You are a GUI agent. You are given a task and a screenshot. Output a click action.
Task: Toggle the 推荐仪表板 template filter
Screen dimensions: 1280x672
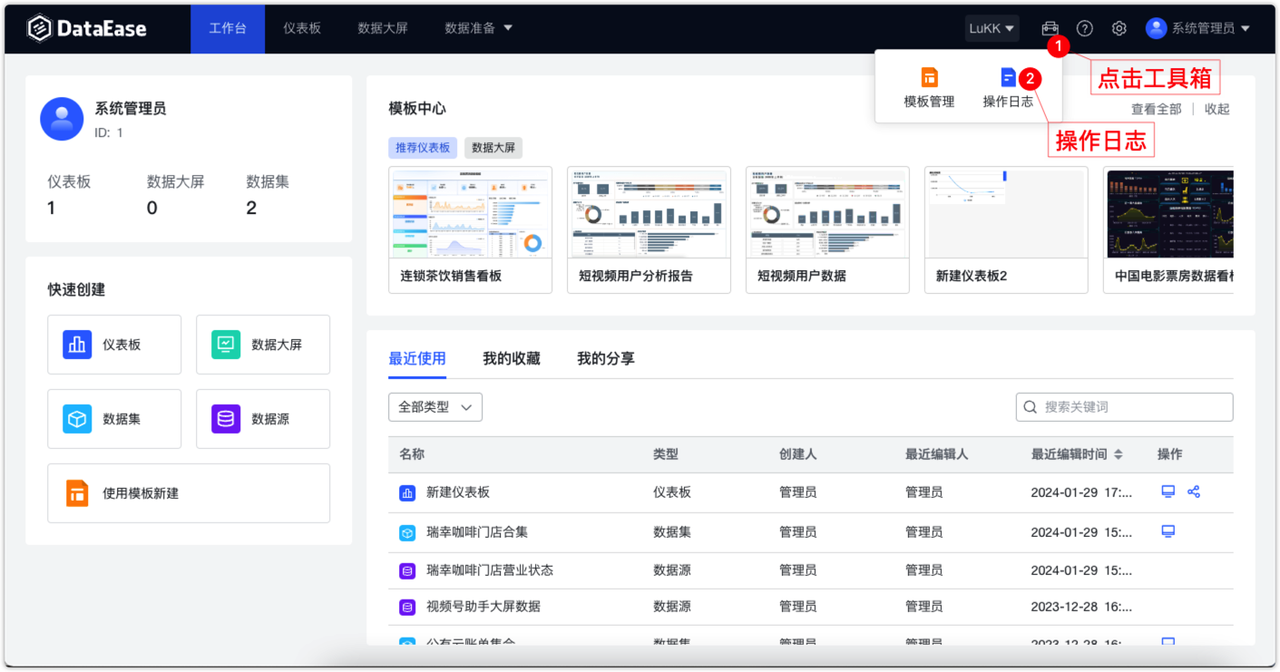(422, 147)
